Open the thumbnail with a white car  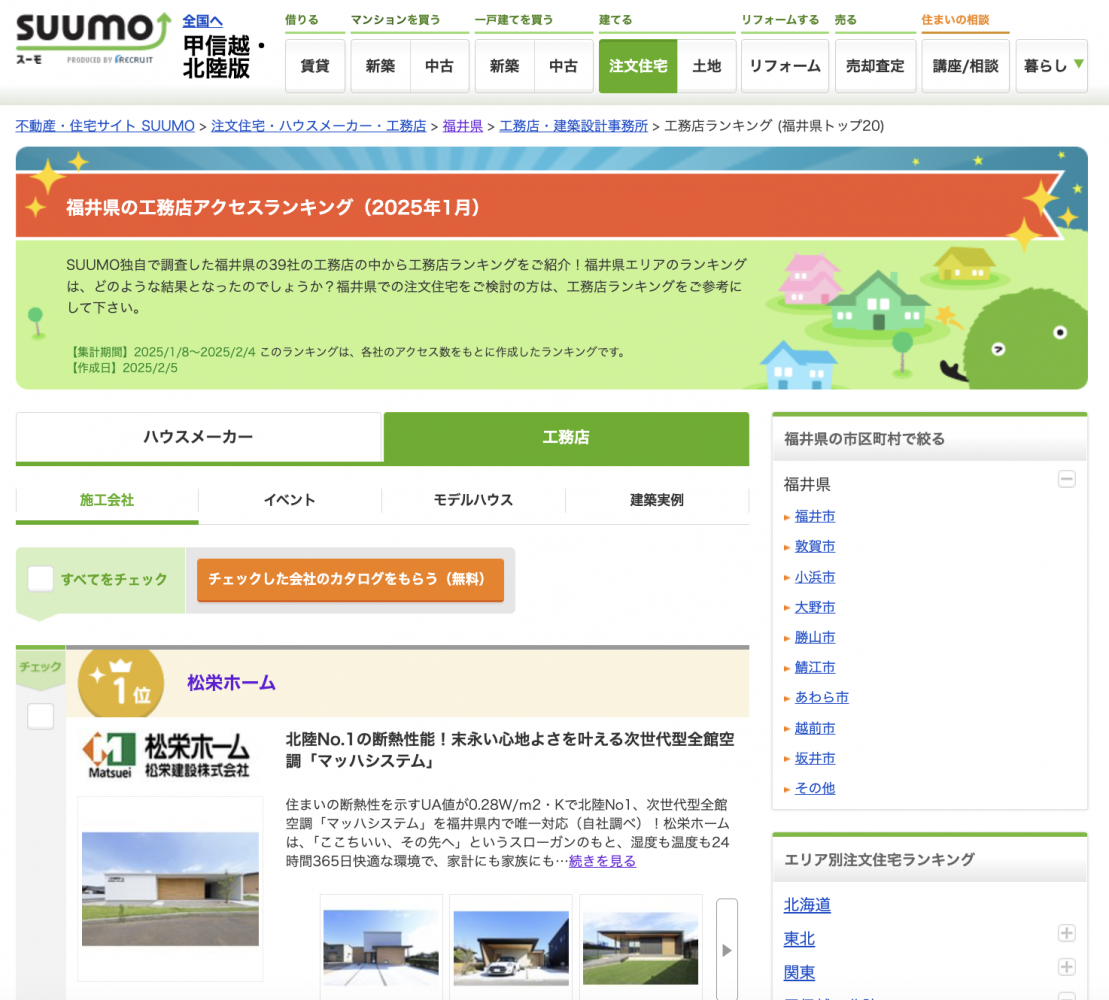coord(511,948)
